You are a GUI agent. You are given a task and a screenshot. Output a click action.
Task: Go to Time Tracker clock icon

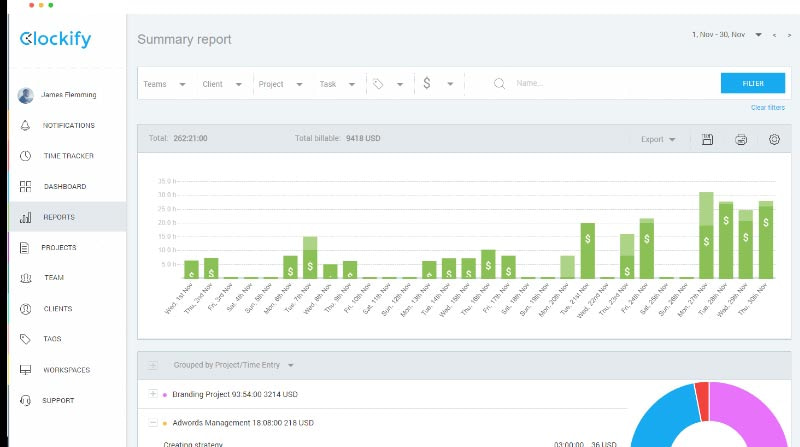tap(25, 156)
